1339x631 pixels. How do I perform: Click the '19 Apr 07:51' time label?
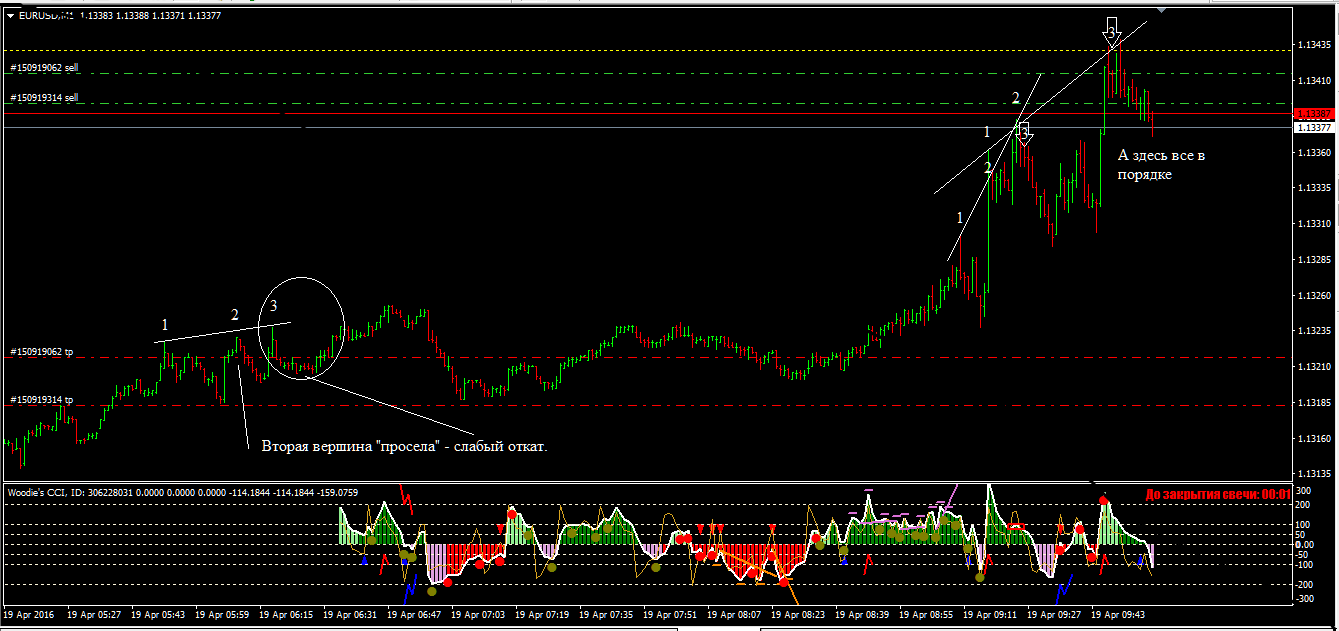pyautogui.click(x=669, y=615)
